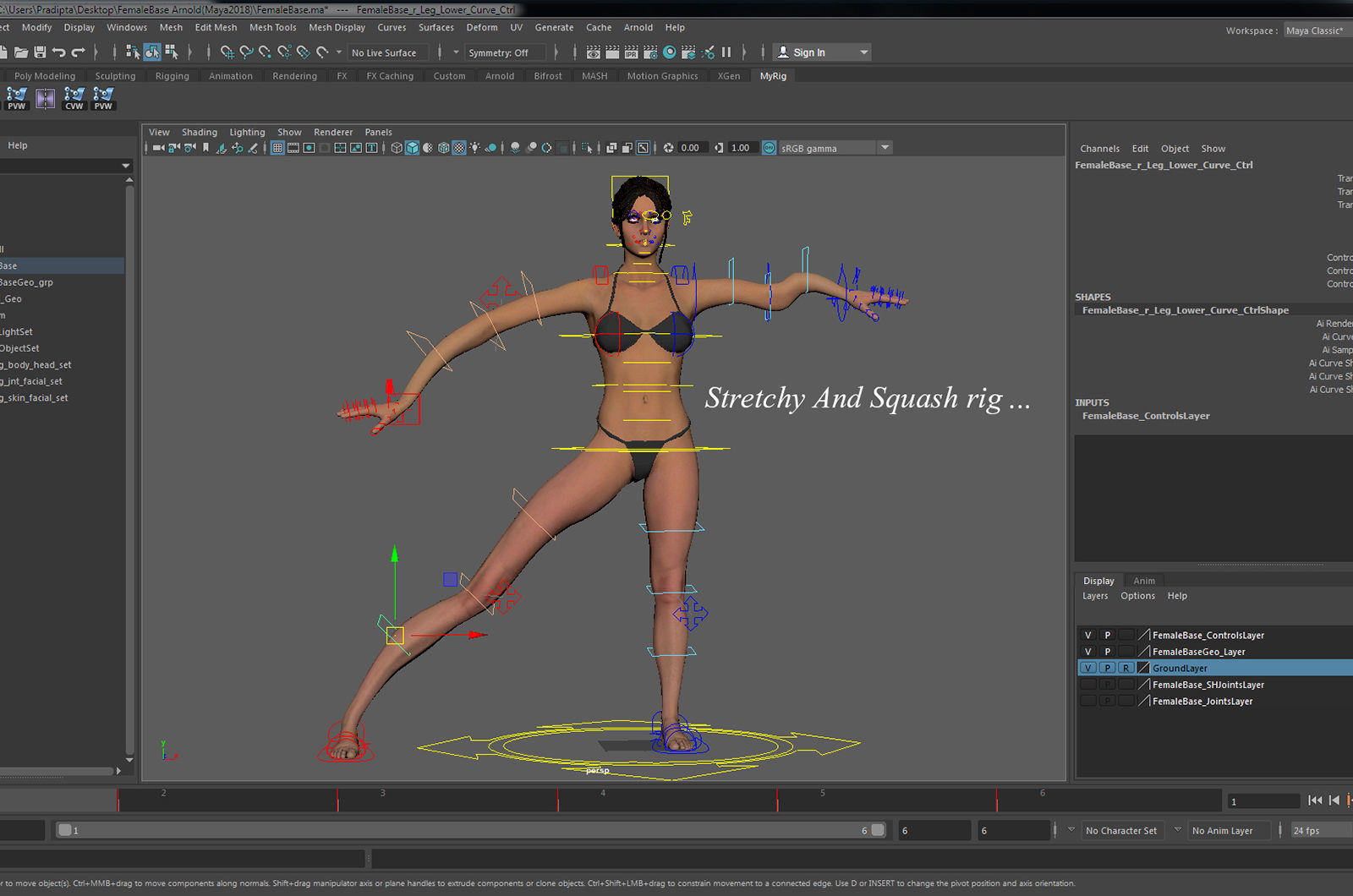Open the No Live Surface field
The image size is (1353, 896).
(x=388, y=52)
